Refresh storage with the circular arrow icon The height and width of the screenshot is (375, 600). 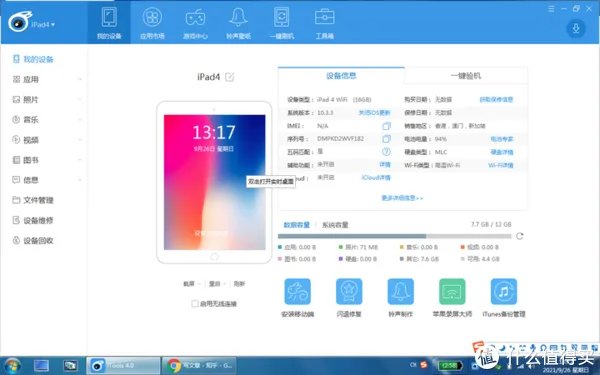click(519, 236)
